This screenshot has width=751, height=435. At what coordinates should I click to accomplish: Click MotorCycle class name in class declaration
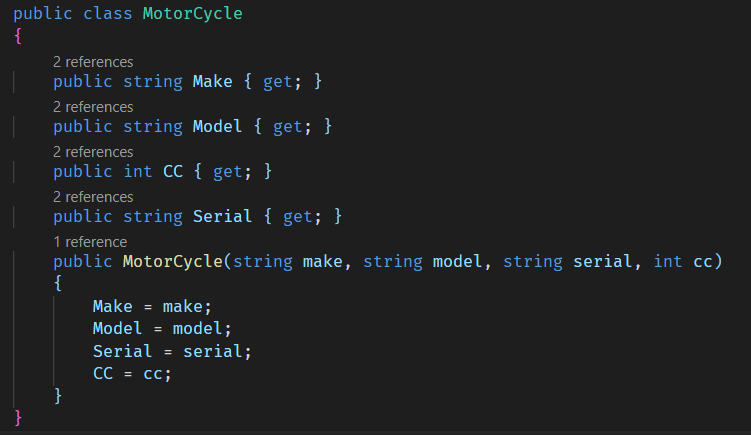[192, 15]
